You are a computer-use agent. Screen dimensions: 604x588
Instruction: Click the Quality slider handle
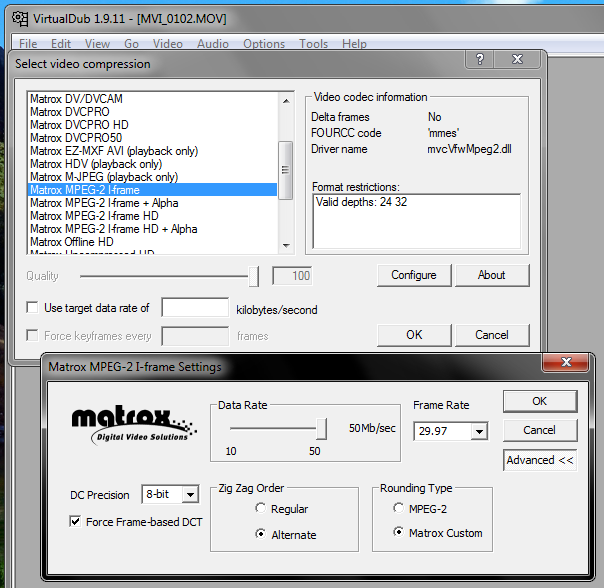[x=253, y=276]
